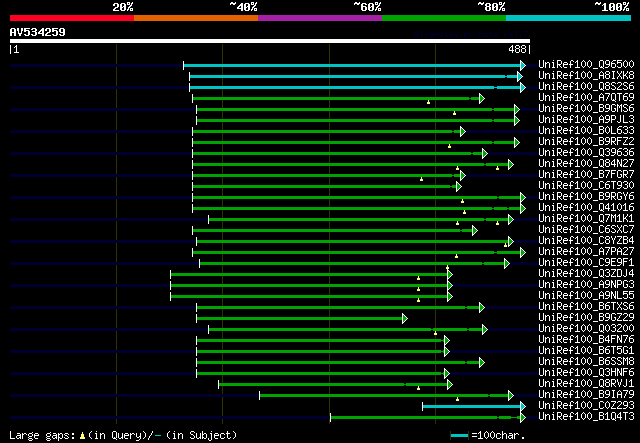
Task: Select the UniRef100_Q84N27 label
Action: (586, 164)
